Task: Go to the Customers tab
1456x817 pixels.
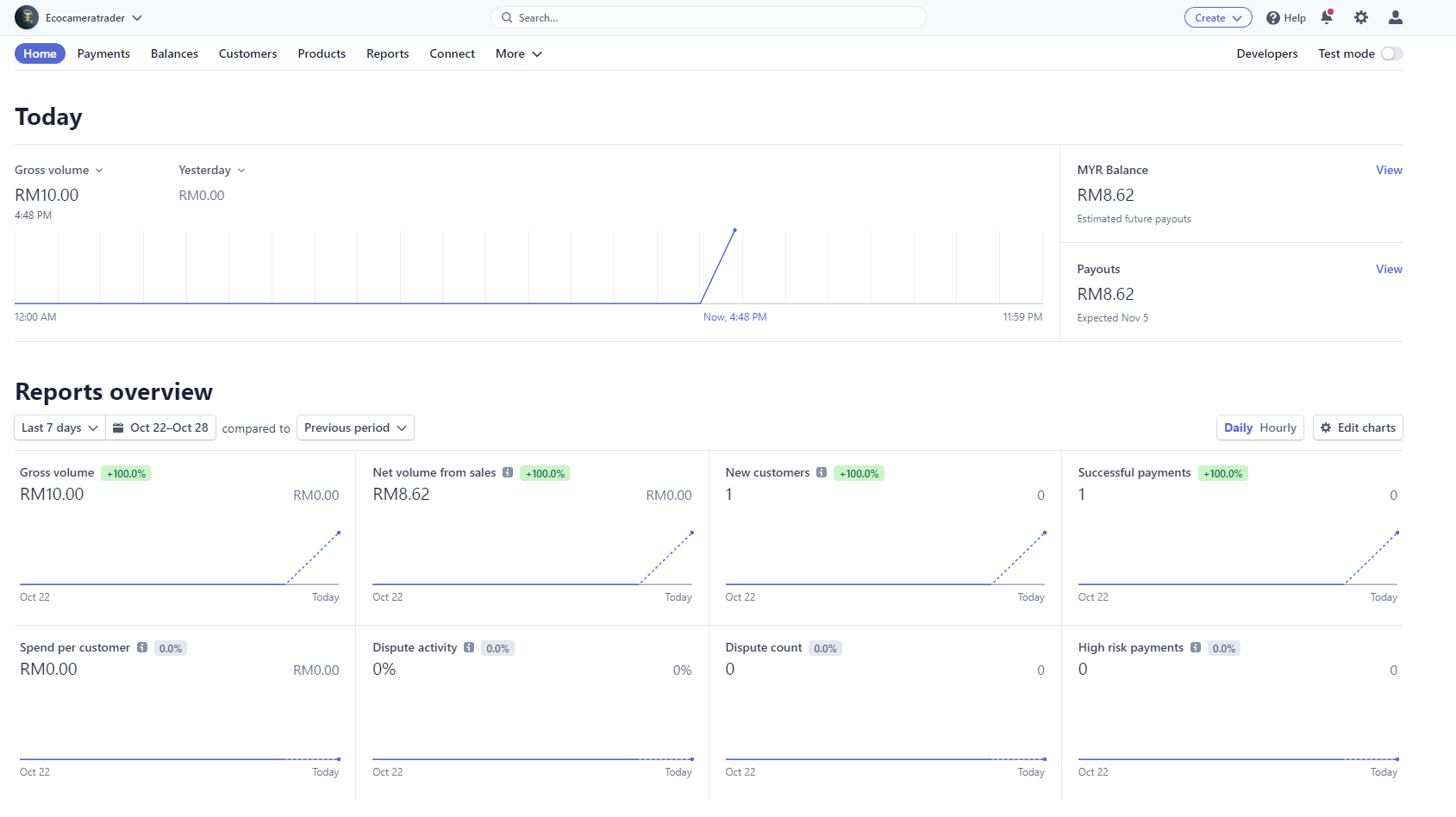Action: click(247, 53)
